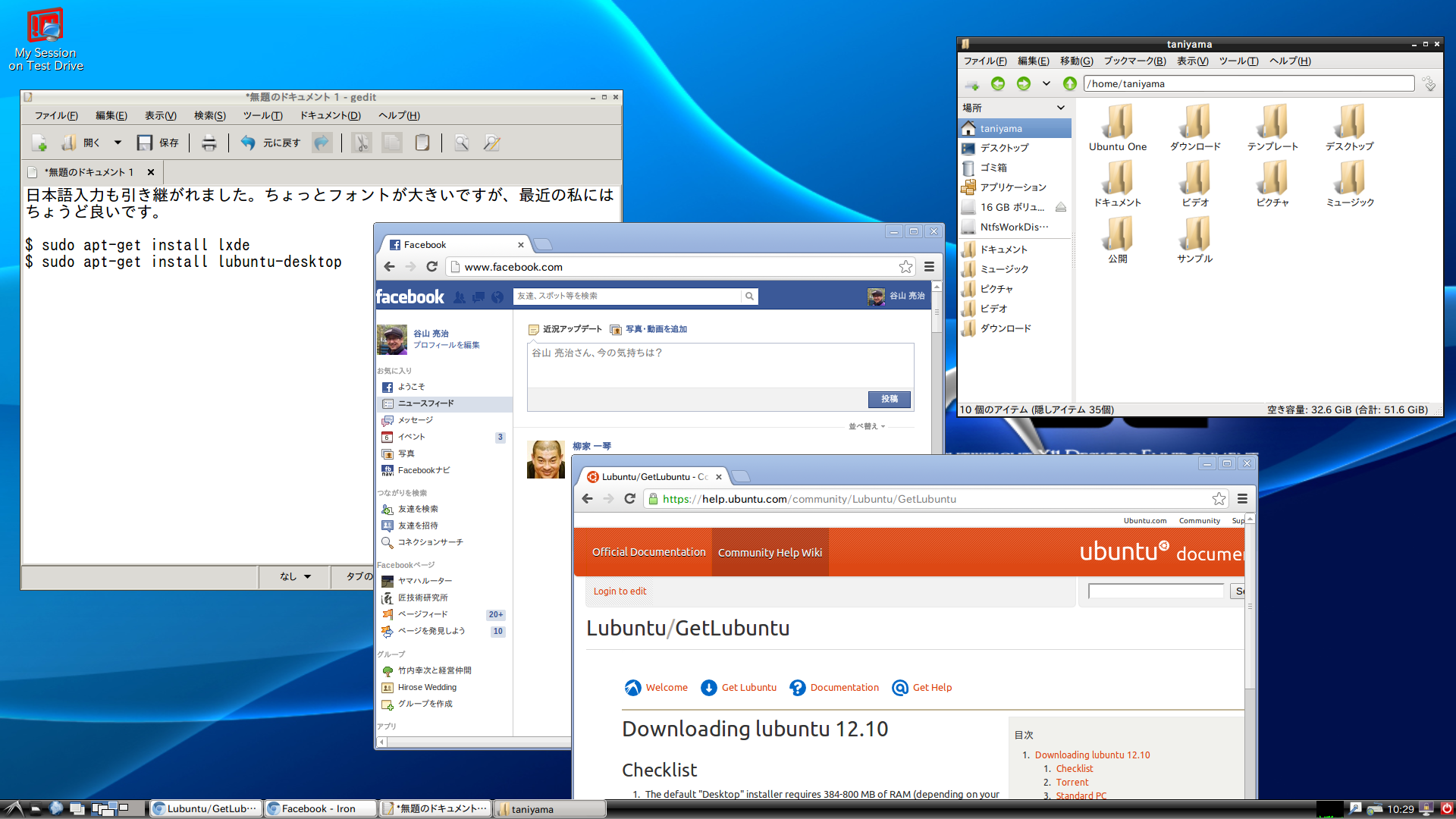
Task: Click the Facebook search input field
Action: coord(627,297)
